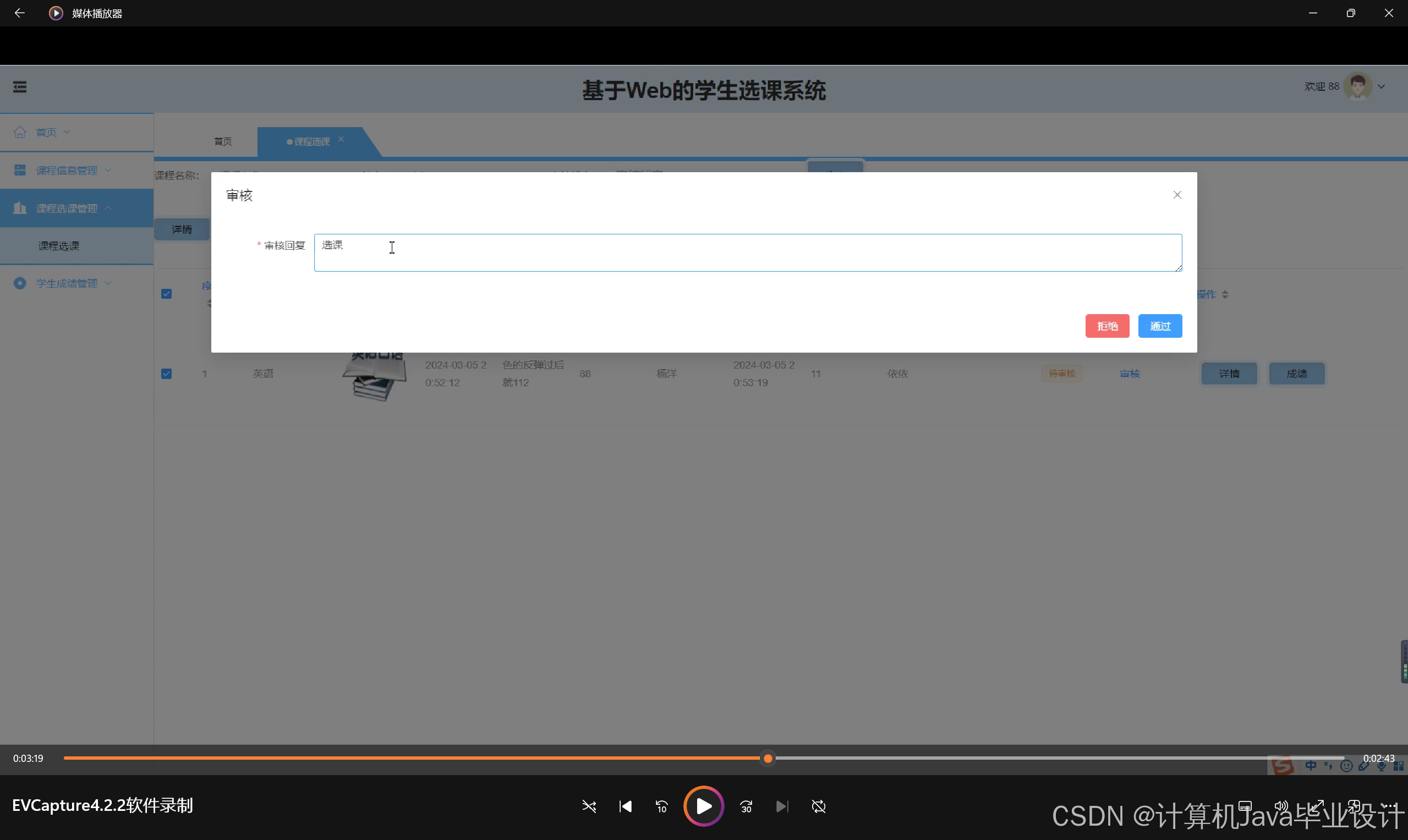The width and height of the screenshot is (1408, 840).
Task: Click the next track icon
Action: click(x=782, y=806)
